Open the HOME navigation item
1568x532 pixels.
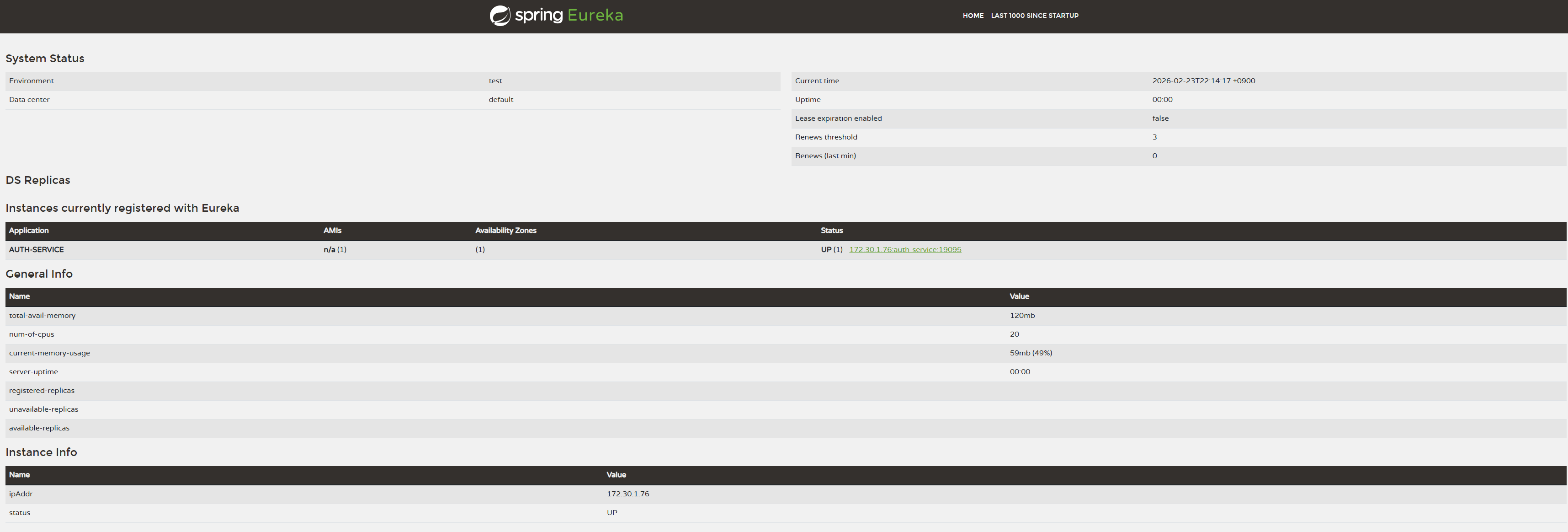point(973,16)
